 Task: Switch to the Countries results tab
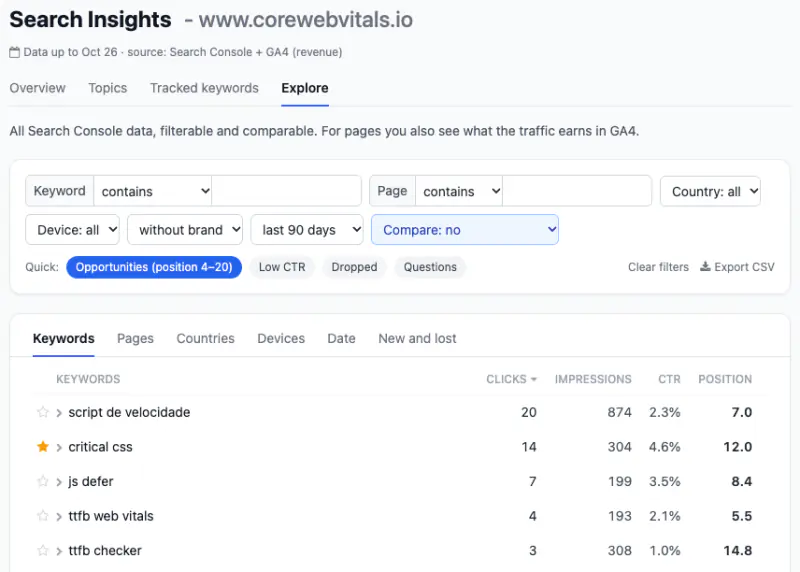pyautogui.click(x=206, y=338)
